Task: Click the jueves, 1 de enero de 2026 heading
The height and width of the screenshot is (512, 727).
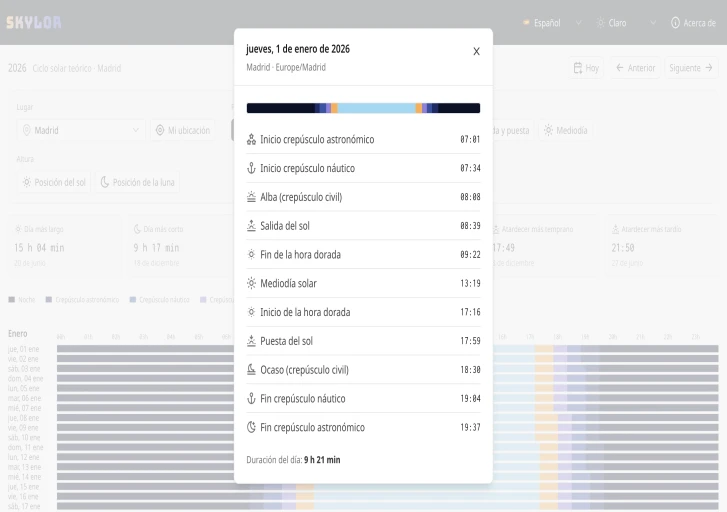Action: coord(298,49)
